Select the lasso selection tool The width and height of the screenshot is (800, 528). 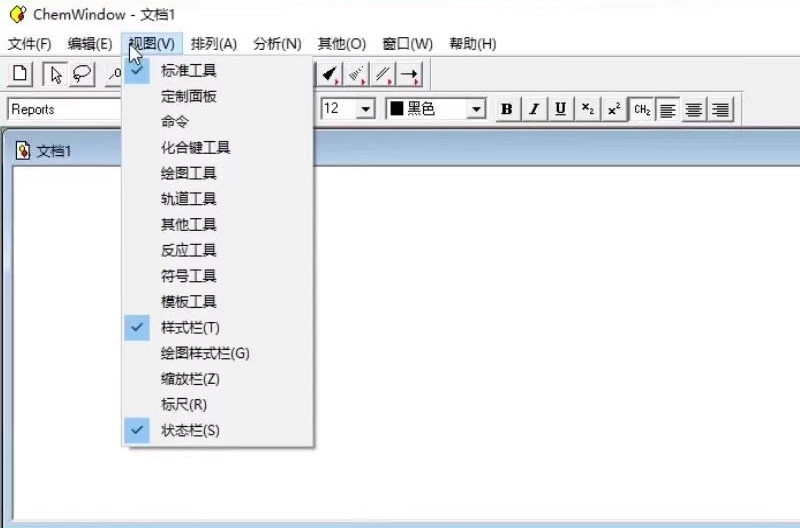(82, 74)
